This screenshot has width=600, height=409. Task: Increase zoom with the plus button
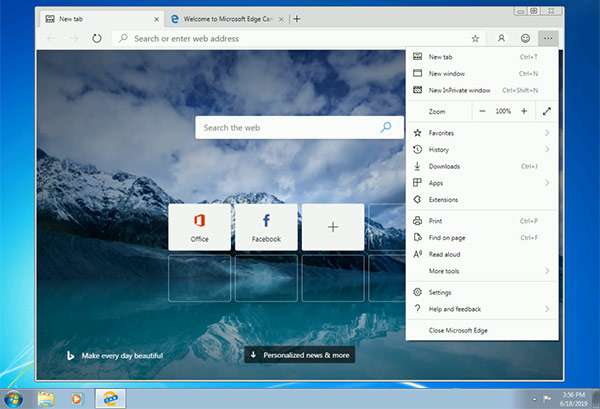tap(523, 111)
